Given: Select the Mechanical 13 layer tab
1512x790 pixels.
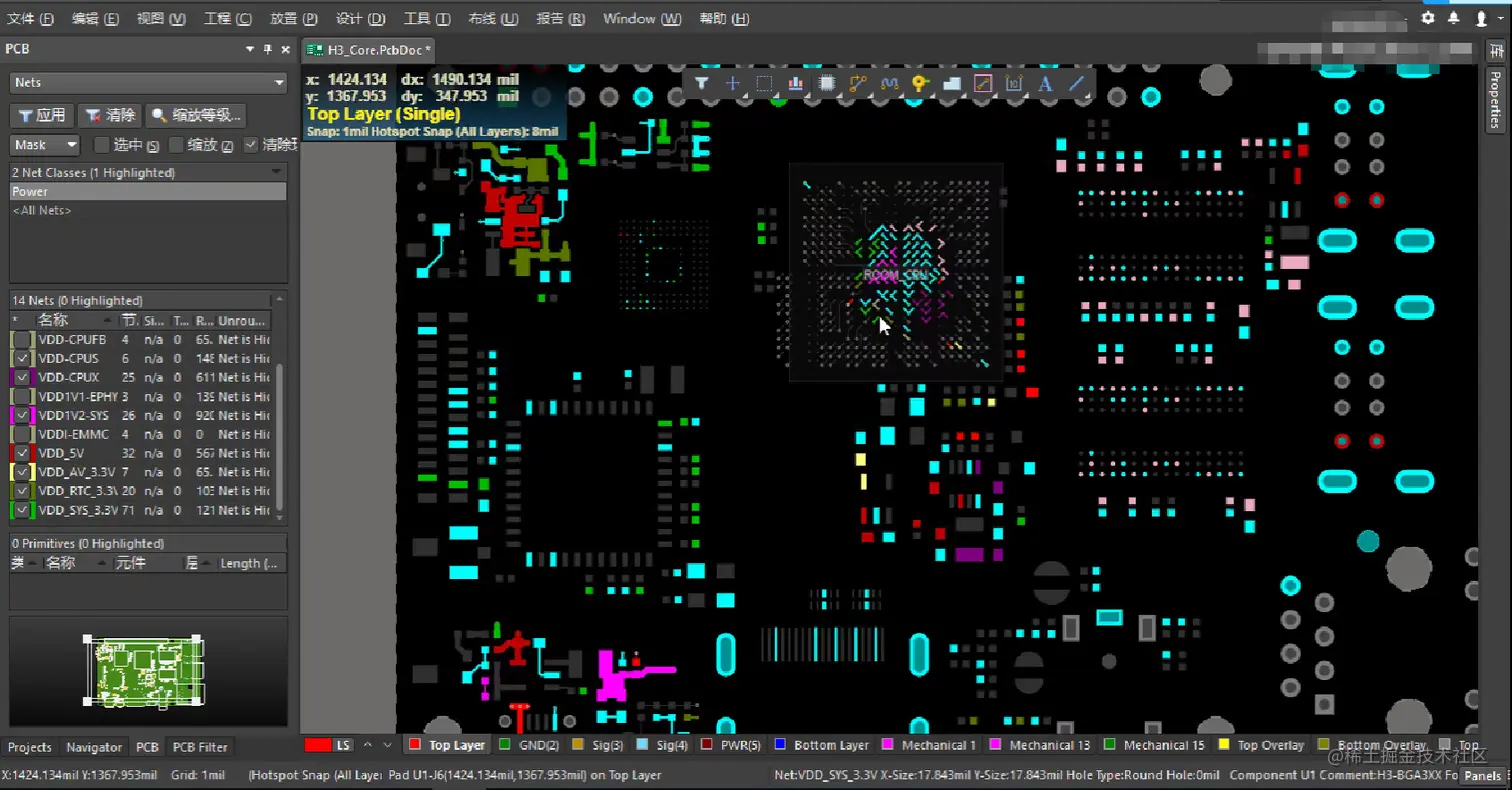Looking at the screenshot, I should [1040, 745].
